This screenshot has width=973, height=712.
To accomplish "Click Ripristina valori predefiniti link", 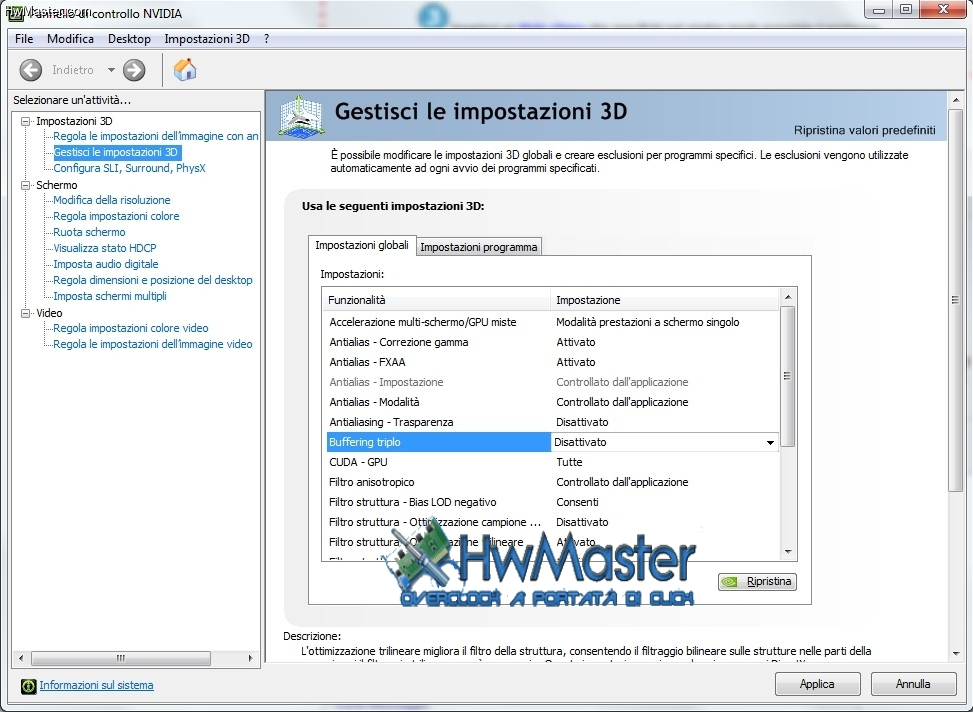I will [864, 130].
